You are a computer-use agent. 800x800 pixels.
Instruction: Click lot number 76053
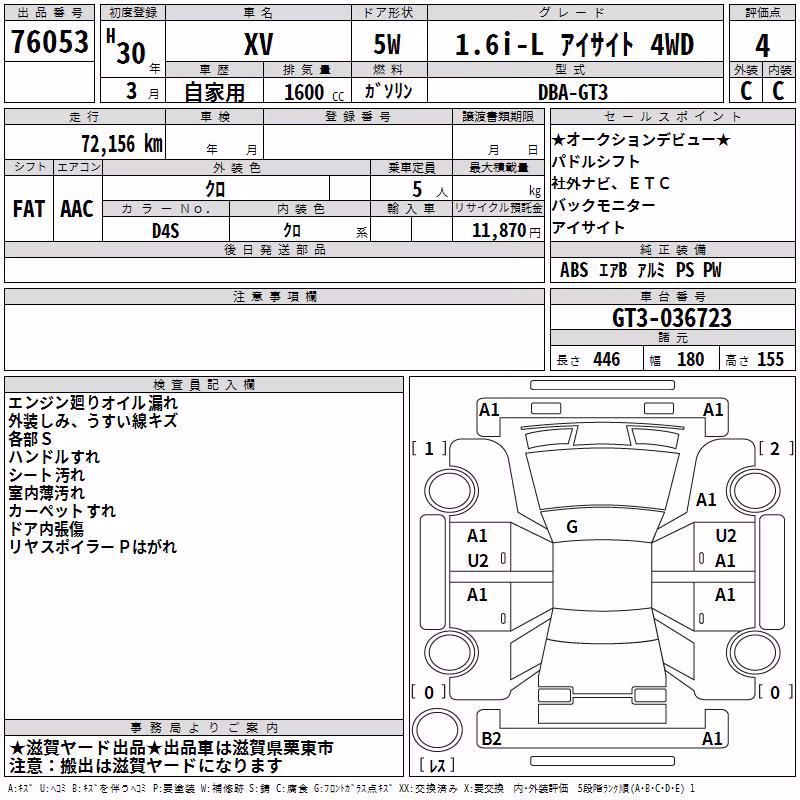(x=50, y=41)
